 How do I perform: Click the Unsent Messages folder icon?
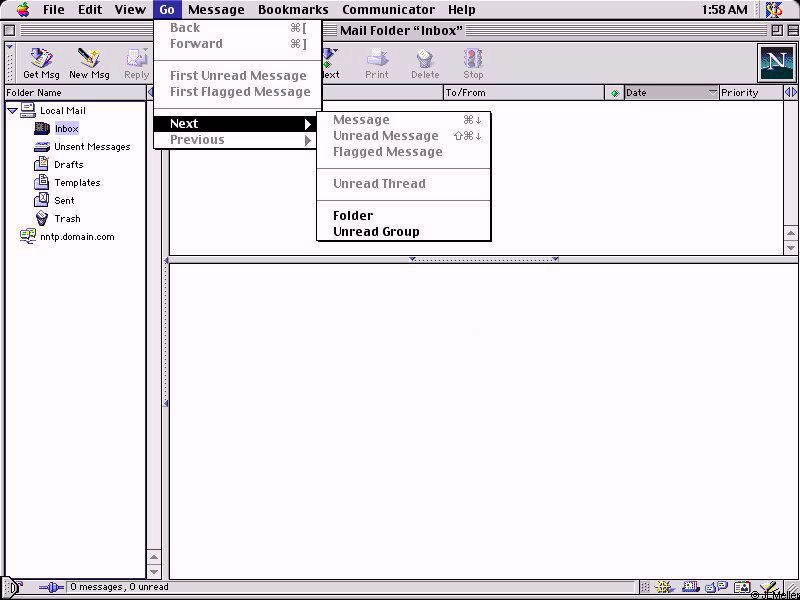point(42,146)
